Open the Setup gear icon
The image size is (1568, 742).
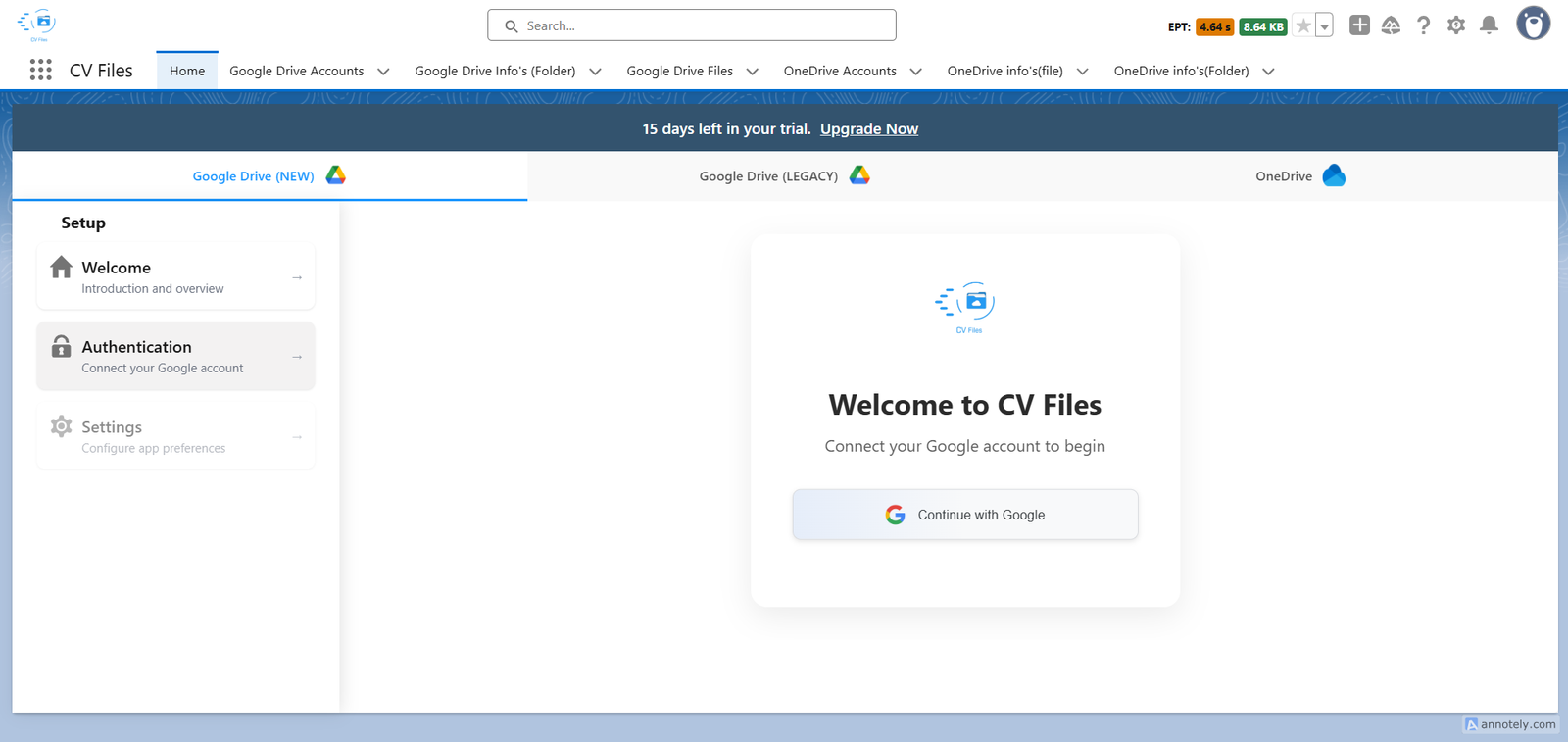coord(1456,25)
